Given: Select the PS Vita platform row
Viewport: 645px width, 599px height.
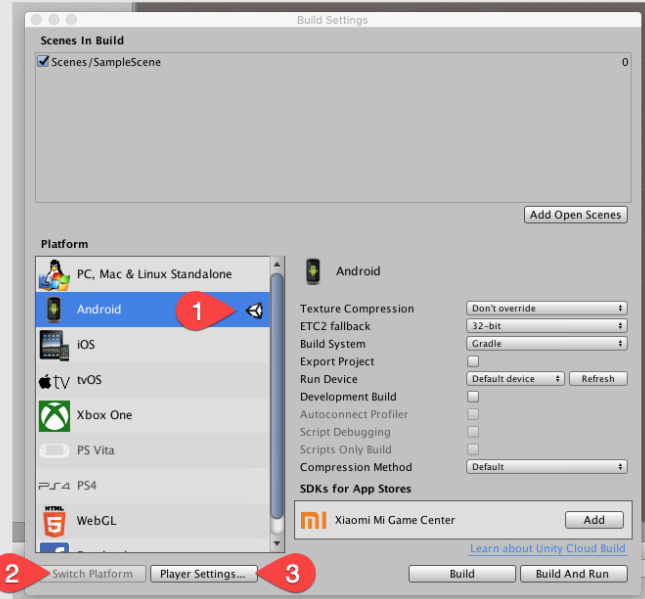Looking at the screenshot, I should coord(153,450).
